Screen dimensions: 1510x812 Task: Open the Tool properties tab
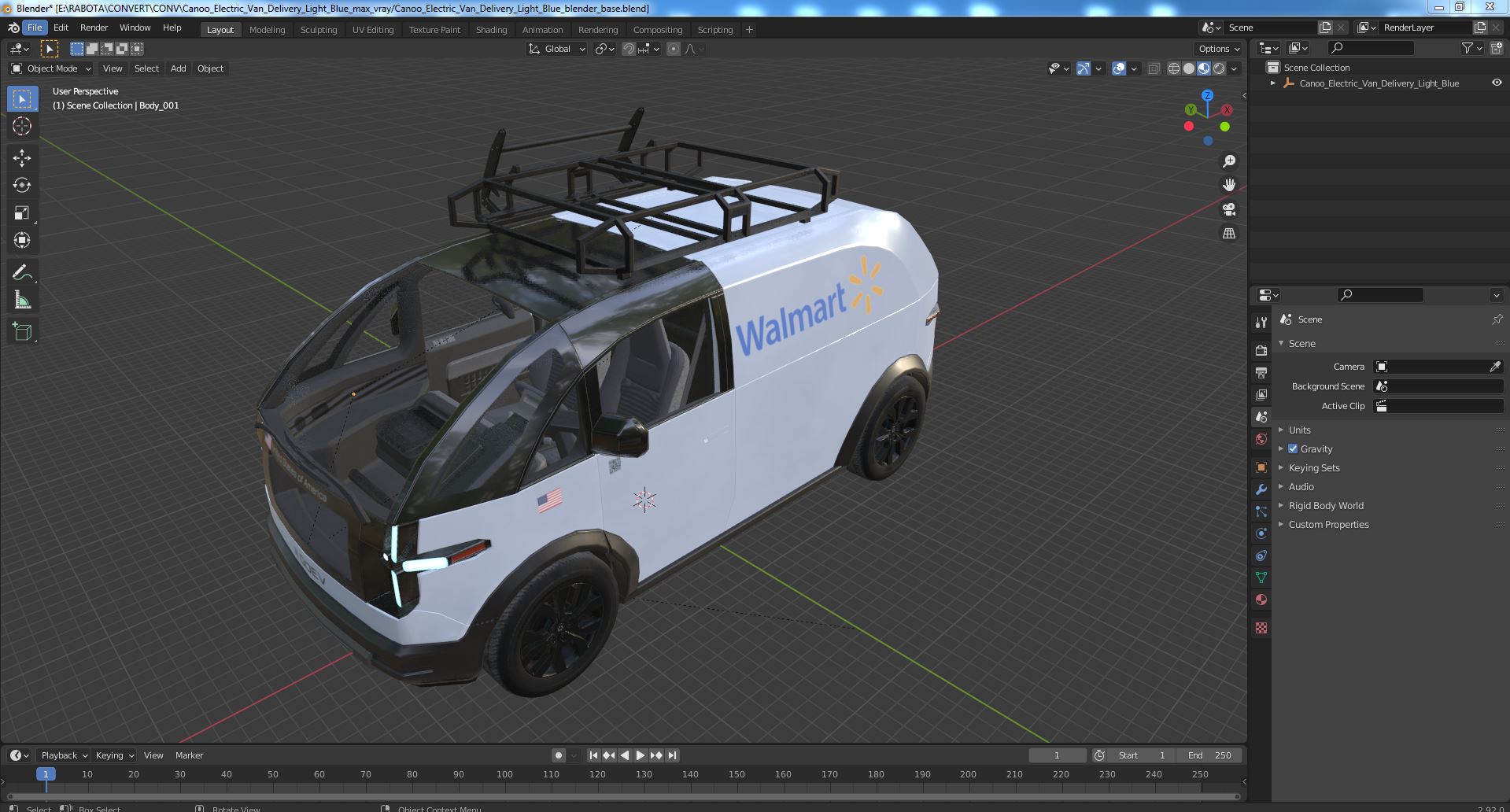pyautogui.click(x=1261, y=322)
